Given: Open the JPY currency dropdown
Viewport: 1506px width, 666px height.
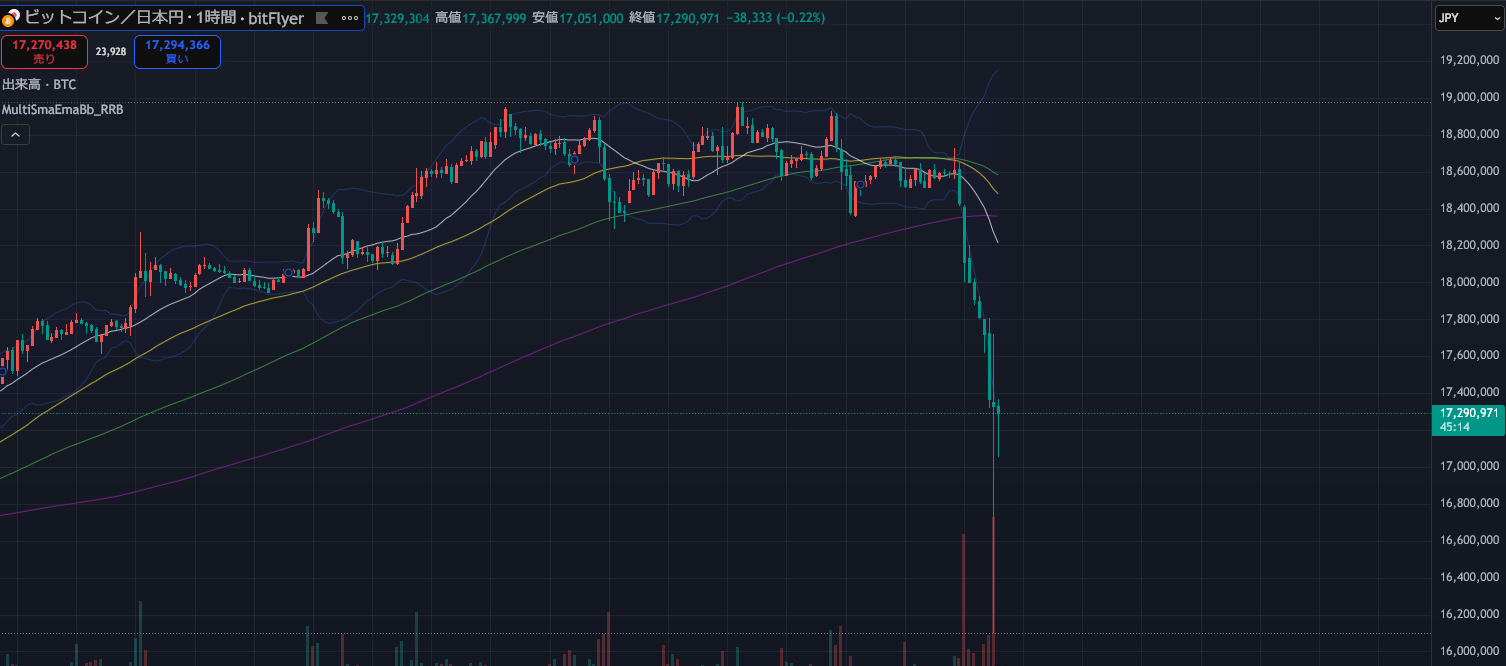Looking at the screenshot, I should click(x=1468, y=17).
